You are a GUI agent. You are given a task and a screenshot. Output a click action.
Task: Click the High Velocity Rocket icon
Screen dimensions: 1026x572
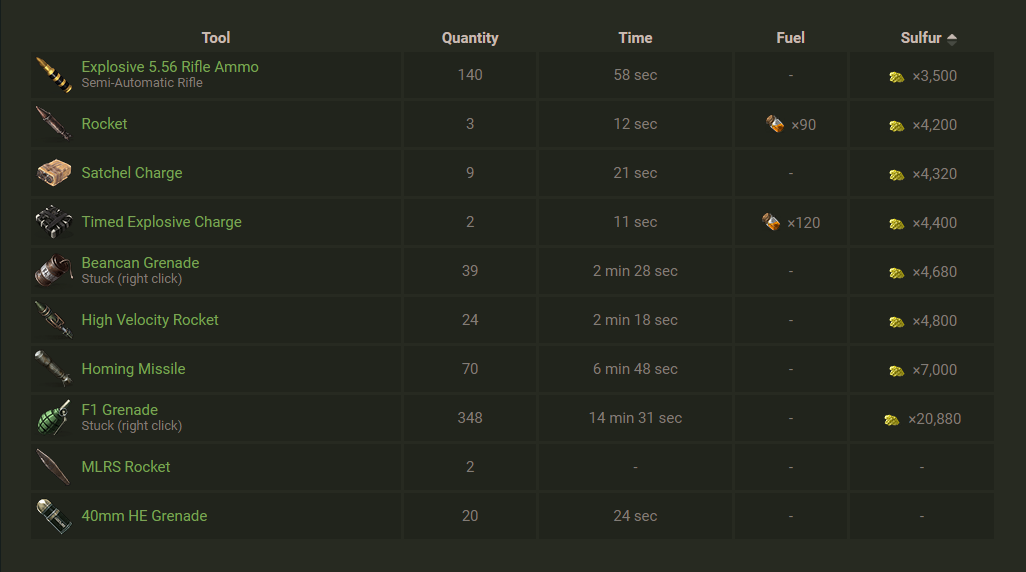point(53,320)
